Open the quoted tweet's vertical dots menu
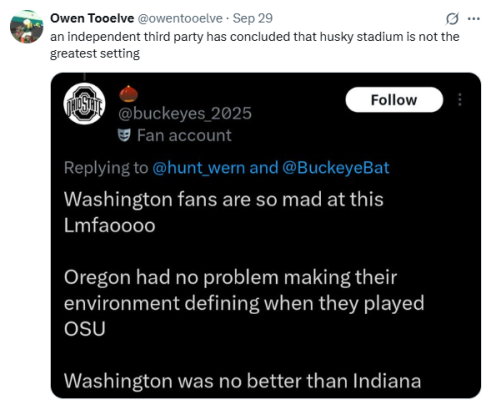The width and height of the screenshot is (491, 400). 460,100
